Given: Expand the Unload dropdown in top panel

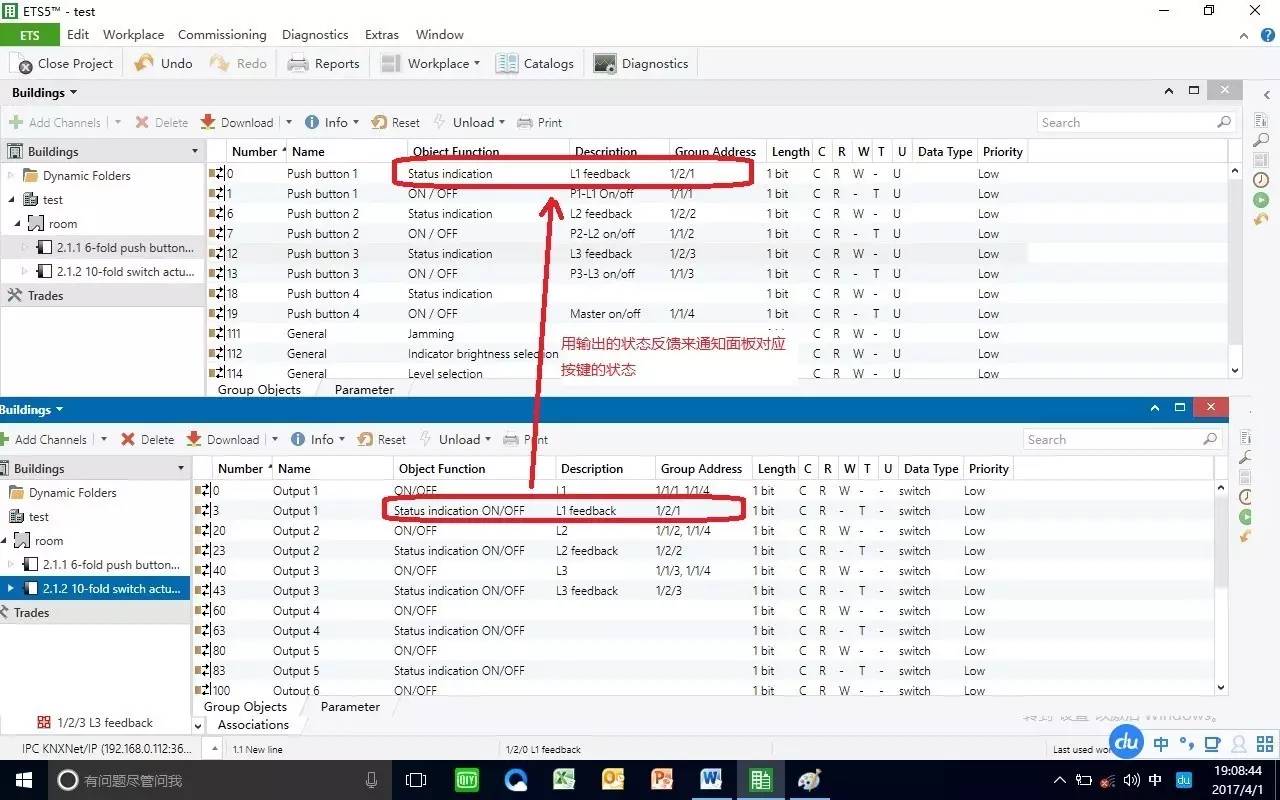Looking at the screenshot, I should click(502, 122).
